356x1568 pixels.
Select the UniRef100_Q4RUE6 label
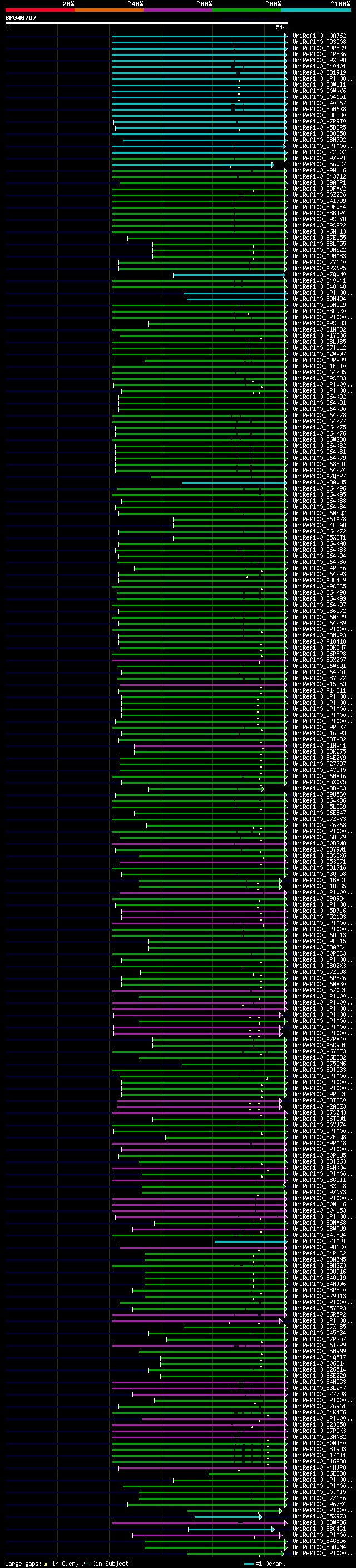point(319,568)
